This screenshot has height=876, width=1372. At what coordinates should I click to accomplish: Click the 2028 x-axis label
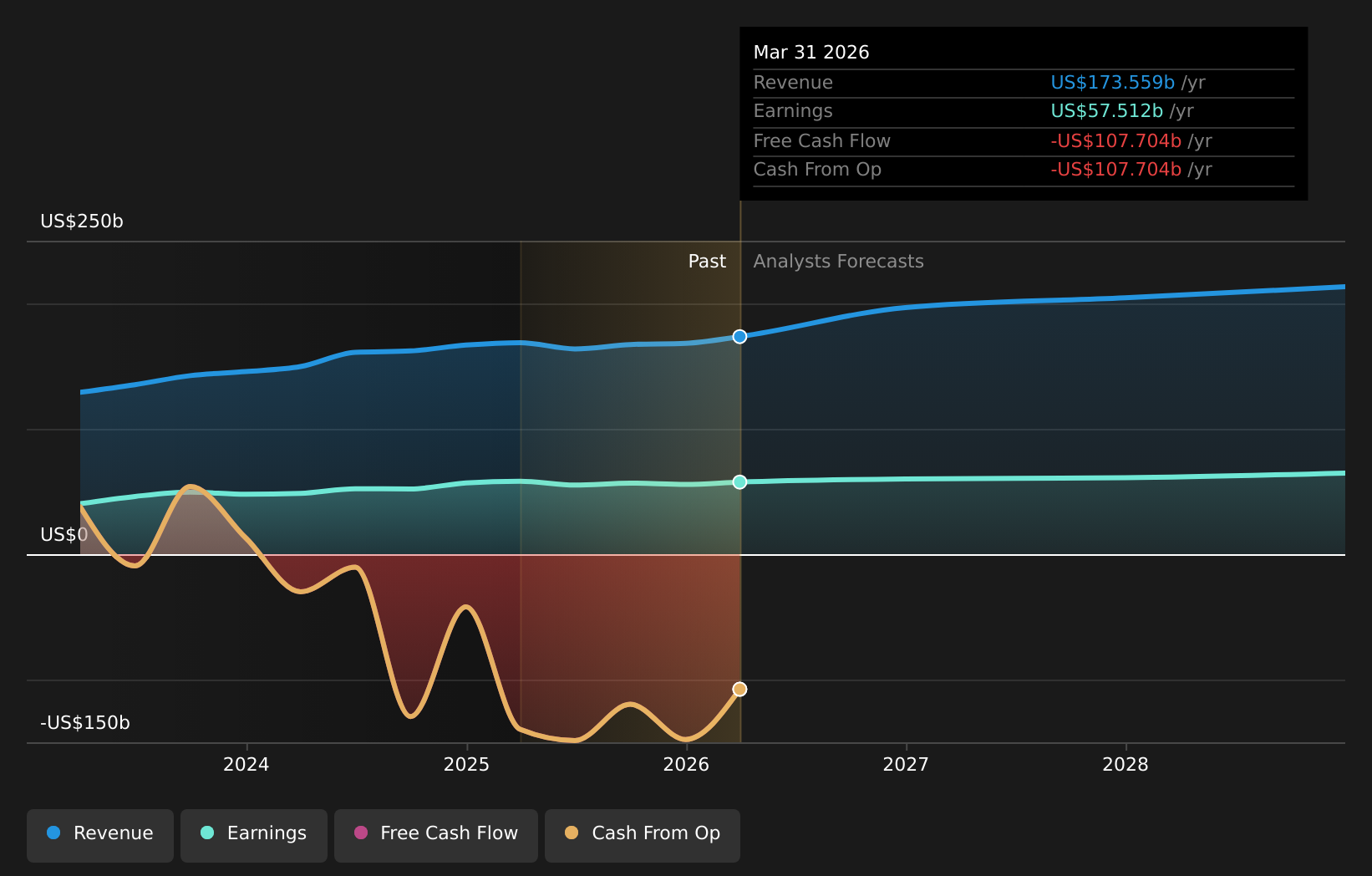click(1126, 765)
